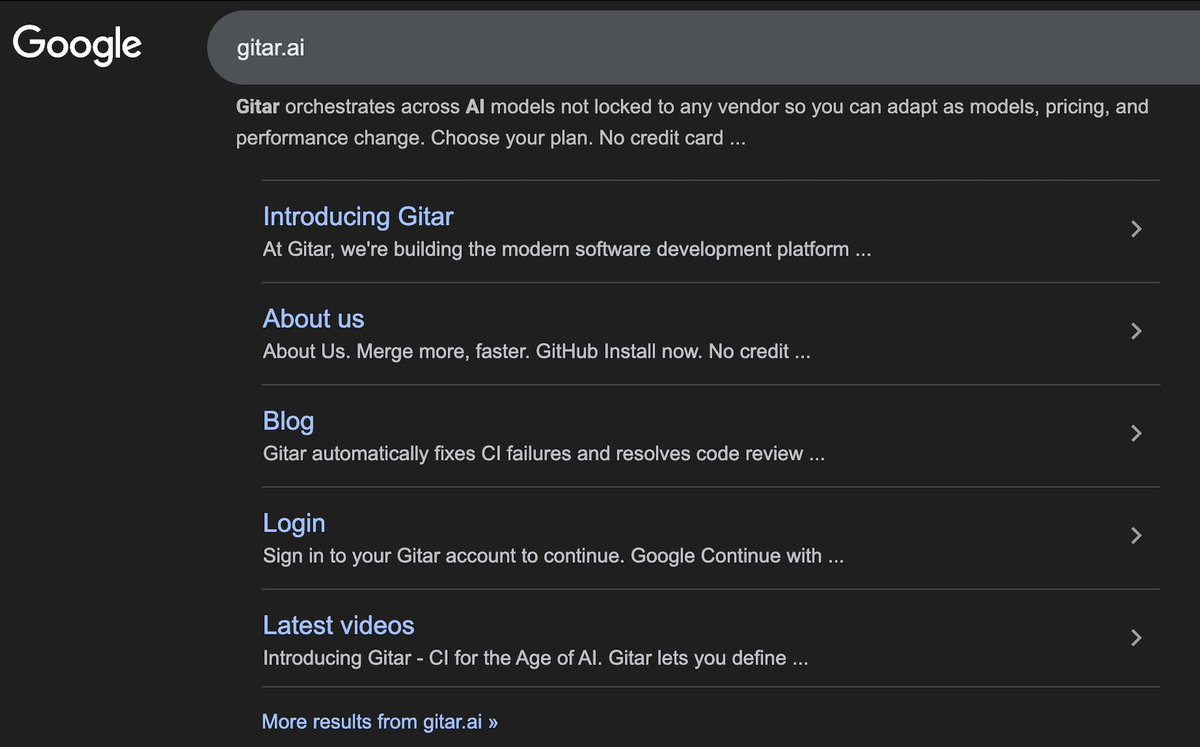Click the chevron for Latest videos
The image size is (1200, 747).
1135,637
